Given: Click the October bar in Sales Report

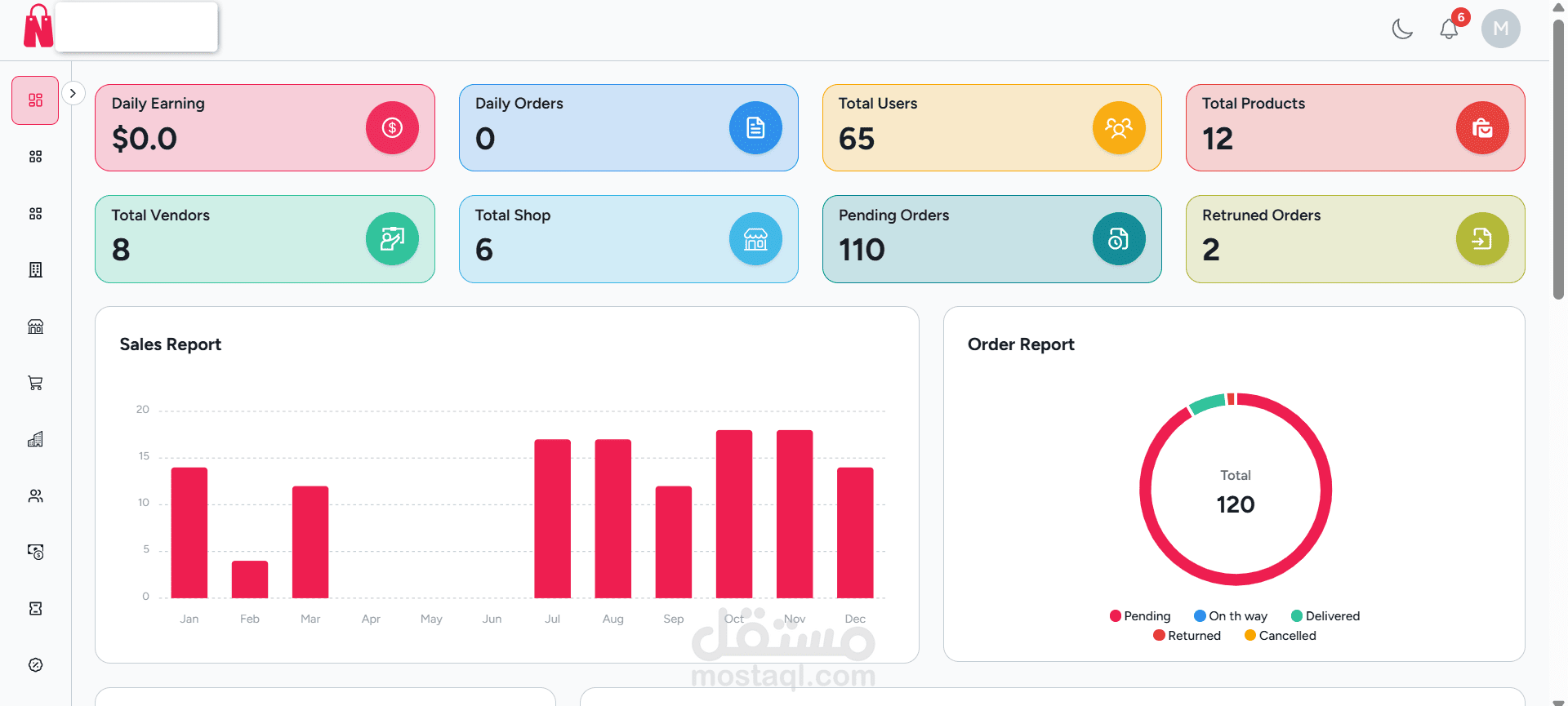Looking at the screenshot, I should pos(734,514).
